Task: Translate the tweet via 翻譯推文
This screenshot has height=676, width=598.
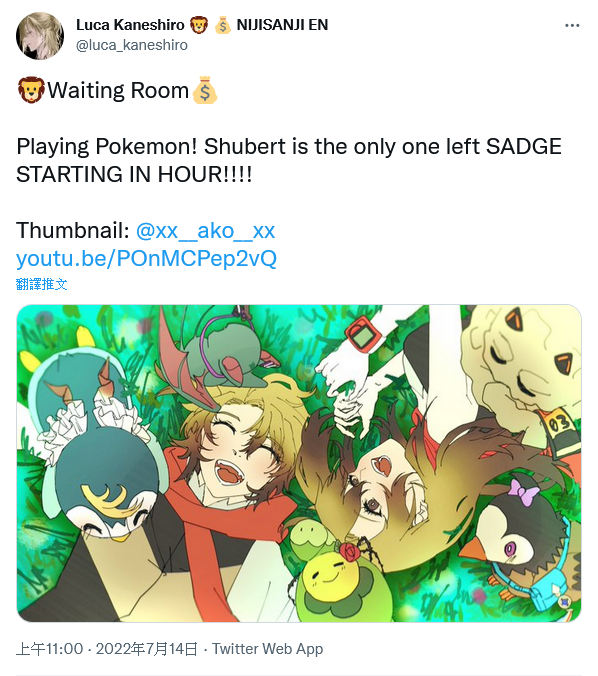Action: tap(41, 284)
